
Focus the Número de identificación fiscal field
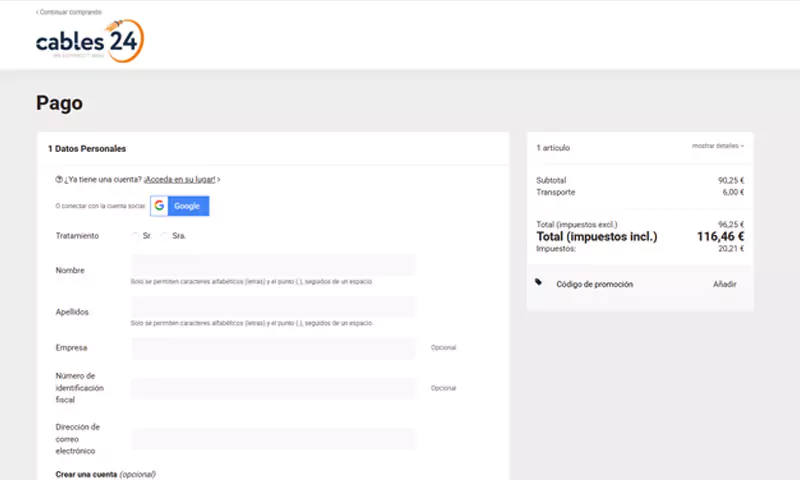click(273, 388)
